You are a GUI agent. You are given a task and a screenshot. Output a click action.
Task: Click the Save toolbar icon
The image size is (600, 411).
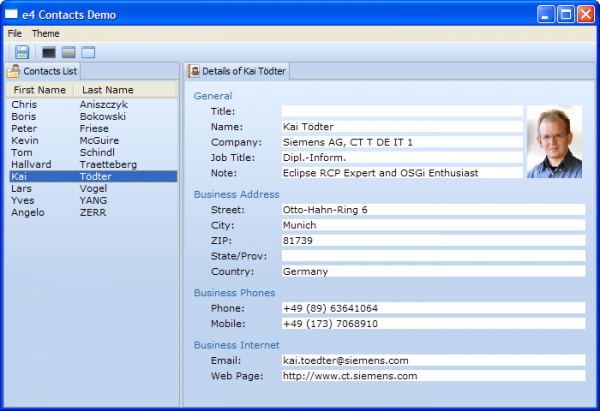(22, 52)
